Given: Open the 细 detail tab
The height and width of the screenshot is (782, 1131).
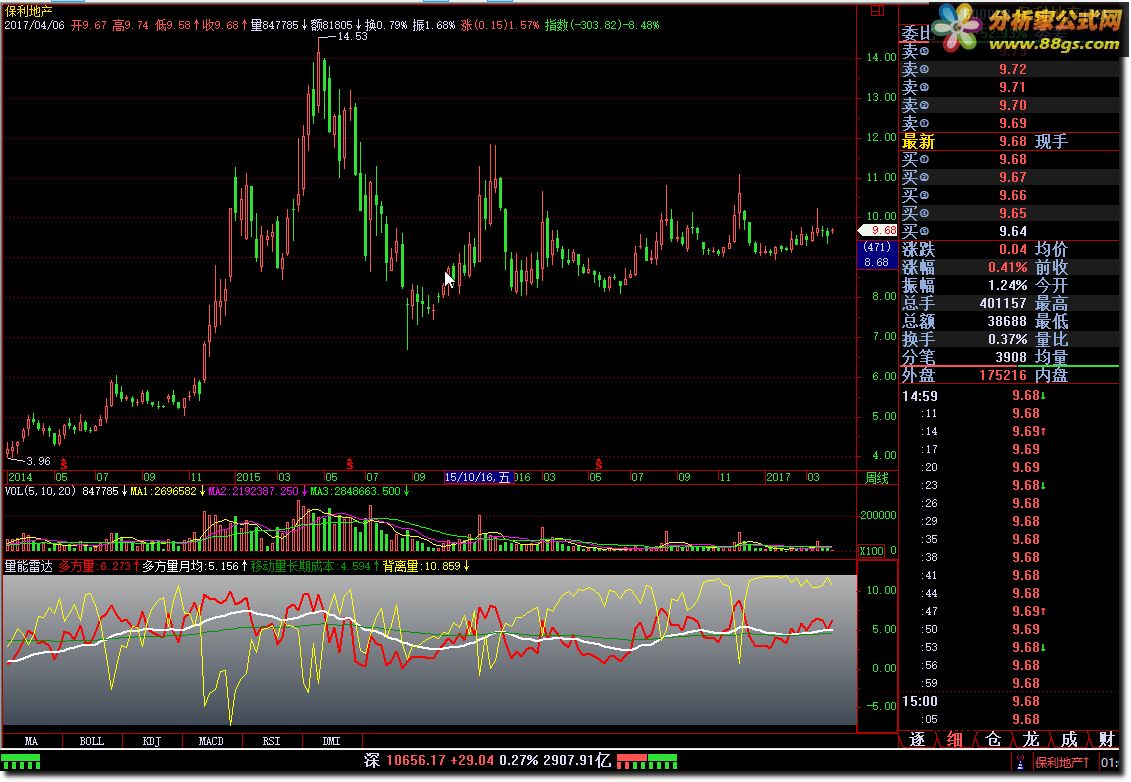Looking at the screenshot, I should point(954,739).
